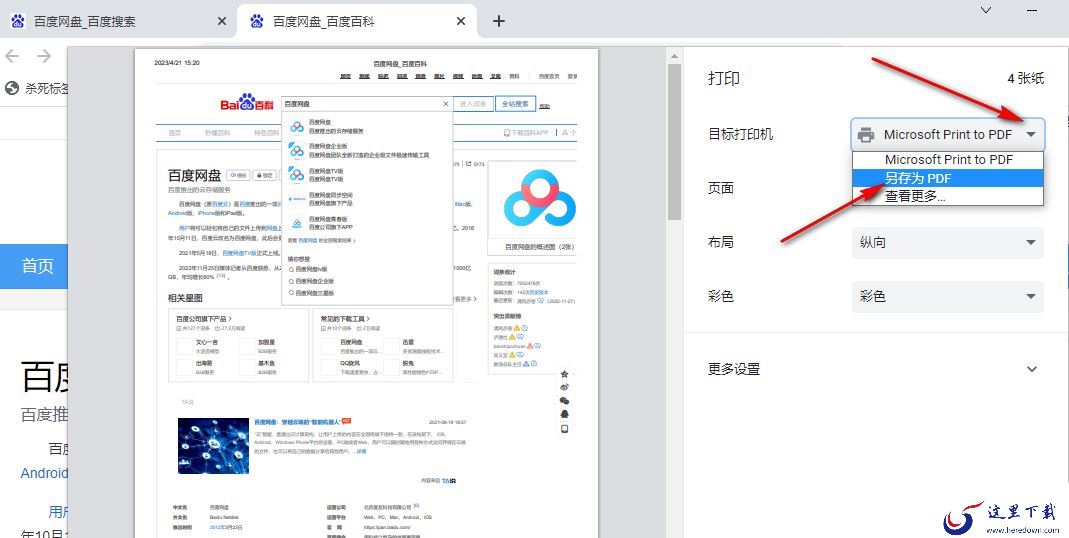Image resolution: width=1069 pixels, height=538 pixels.
Task: Click the print preview scrollbar
Action: point(674,142)
